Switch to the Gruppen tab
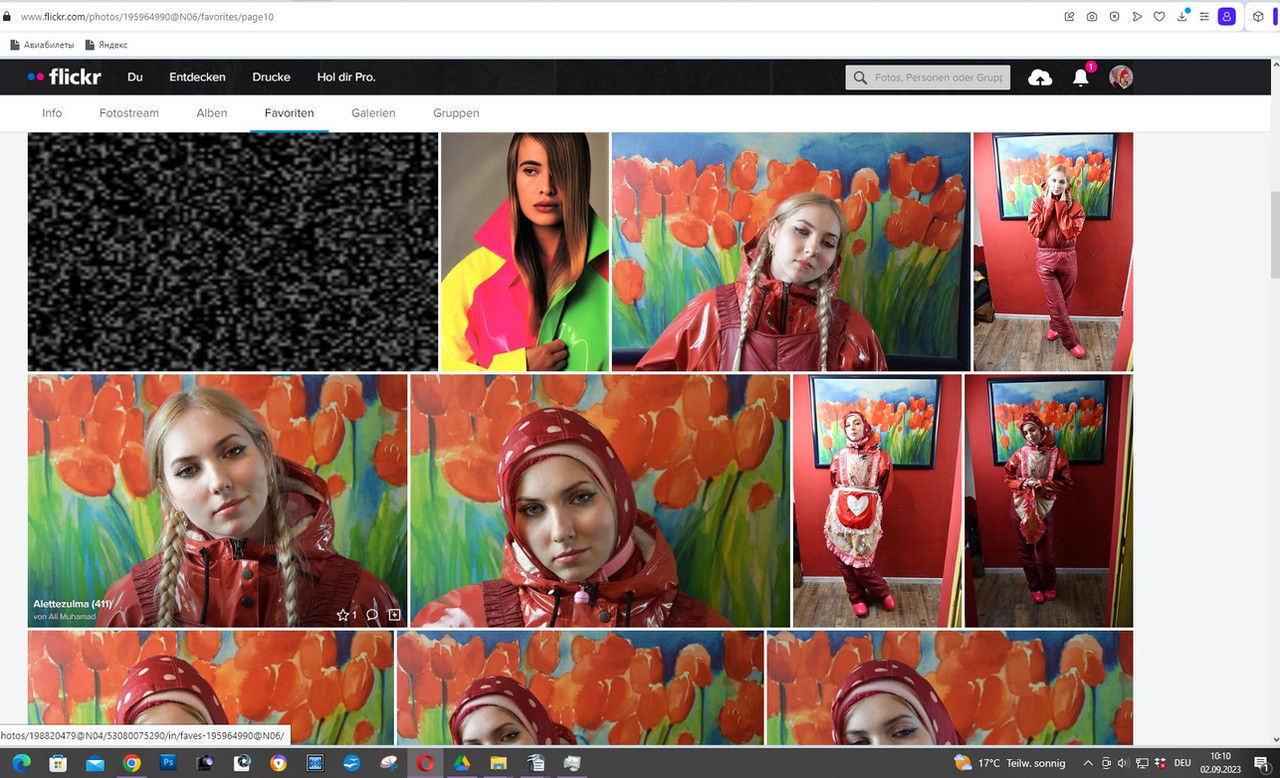Image resolution: width=1280 pixels, height=778 pixels. [x=456, y=113]
